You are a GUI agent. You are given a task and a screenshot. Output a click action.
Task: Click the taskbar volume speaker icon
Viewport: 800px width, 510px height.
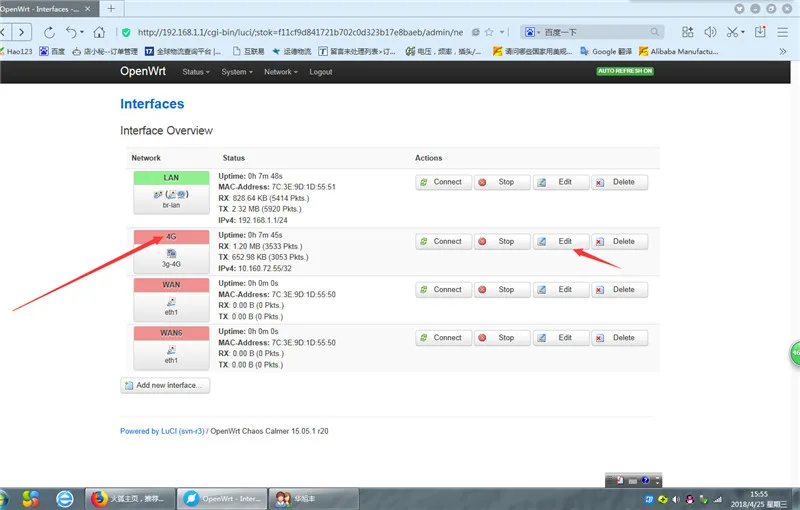click(x=676, y=499)
